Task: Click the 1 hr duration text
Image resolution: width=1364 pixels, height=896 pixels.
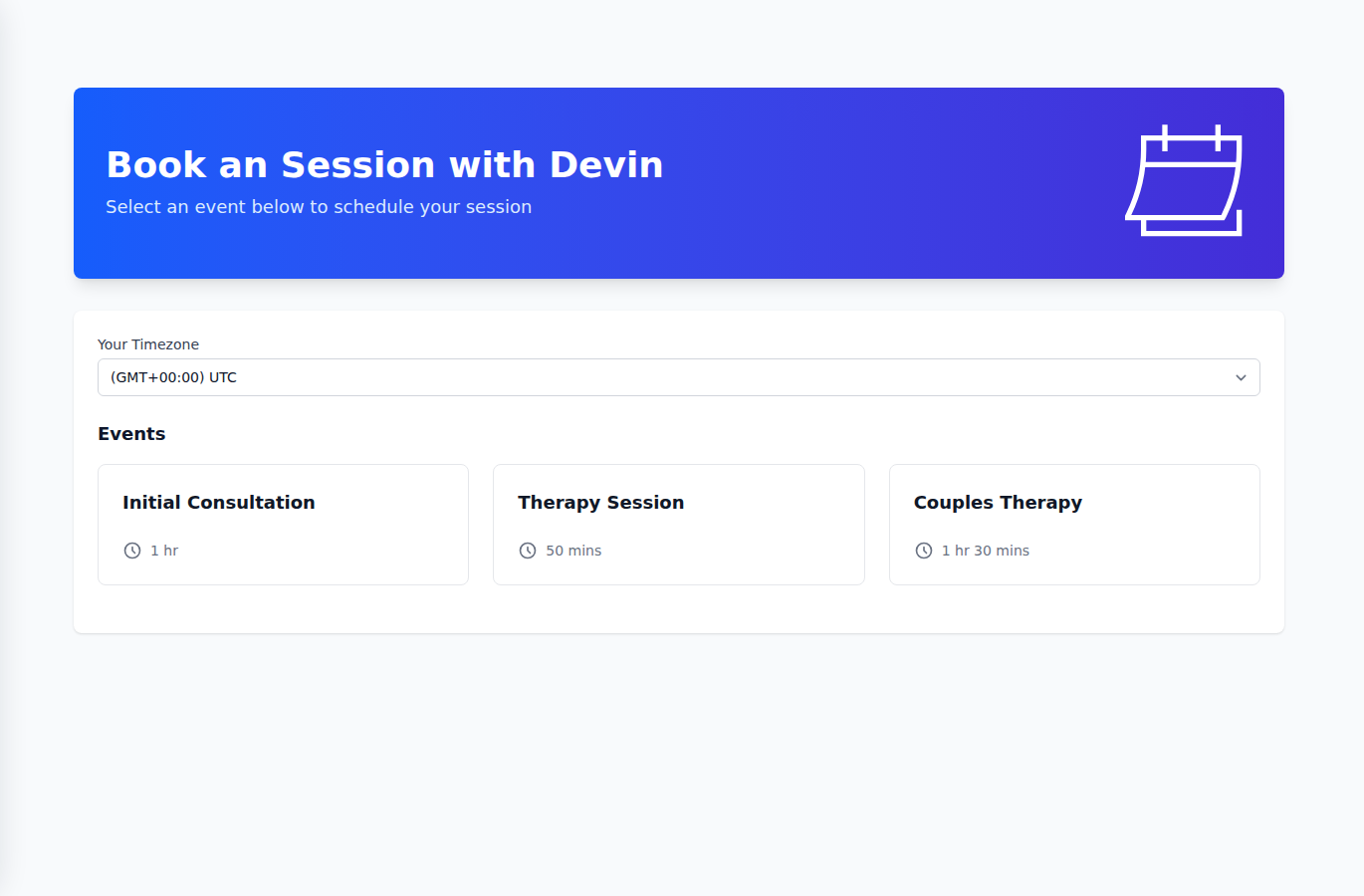Action: (x=163, y=550)
